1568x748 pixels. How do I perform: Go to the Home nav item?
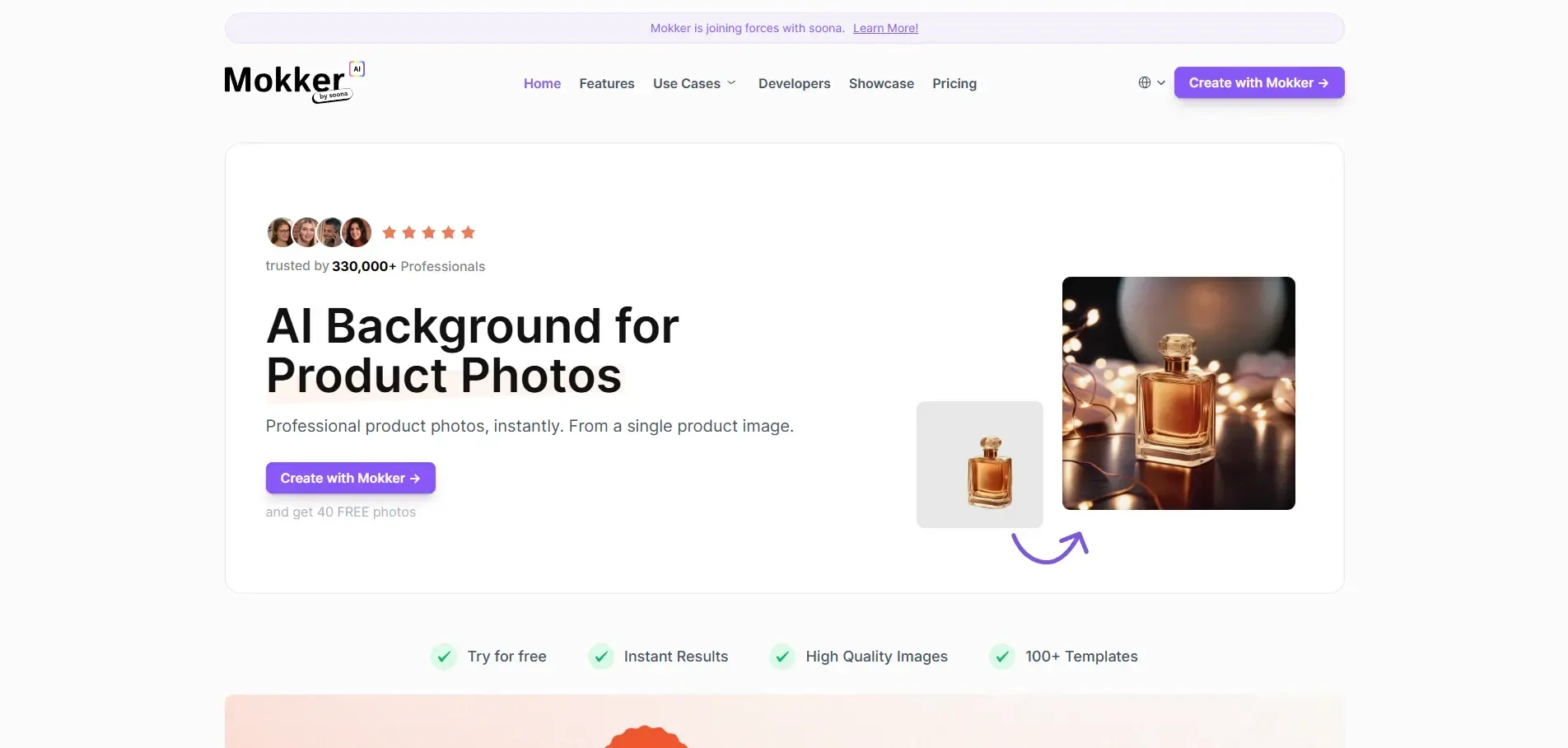point(542,83)
